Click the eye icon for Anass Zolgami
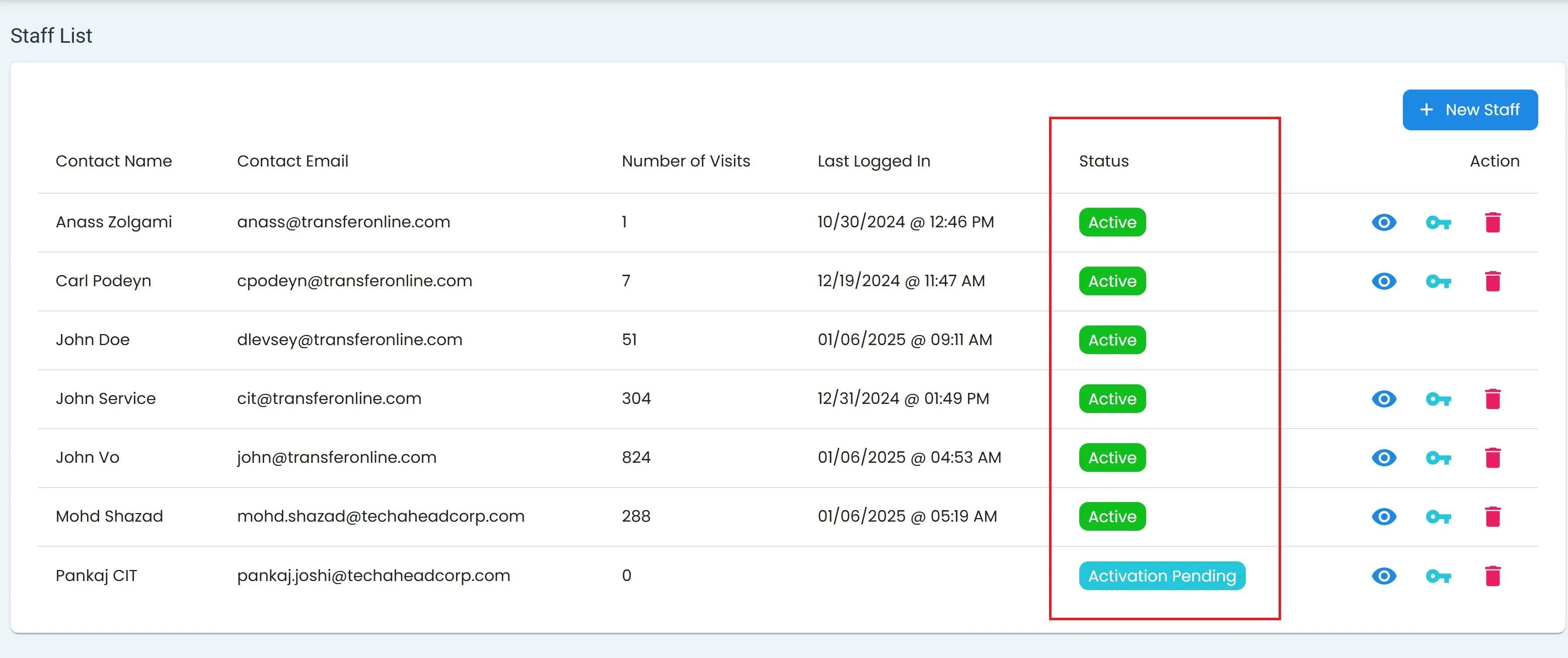The height and width of the screenshot is (658, 1568). (x=1384, y=222)
